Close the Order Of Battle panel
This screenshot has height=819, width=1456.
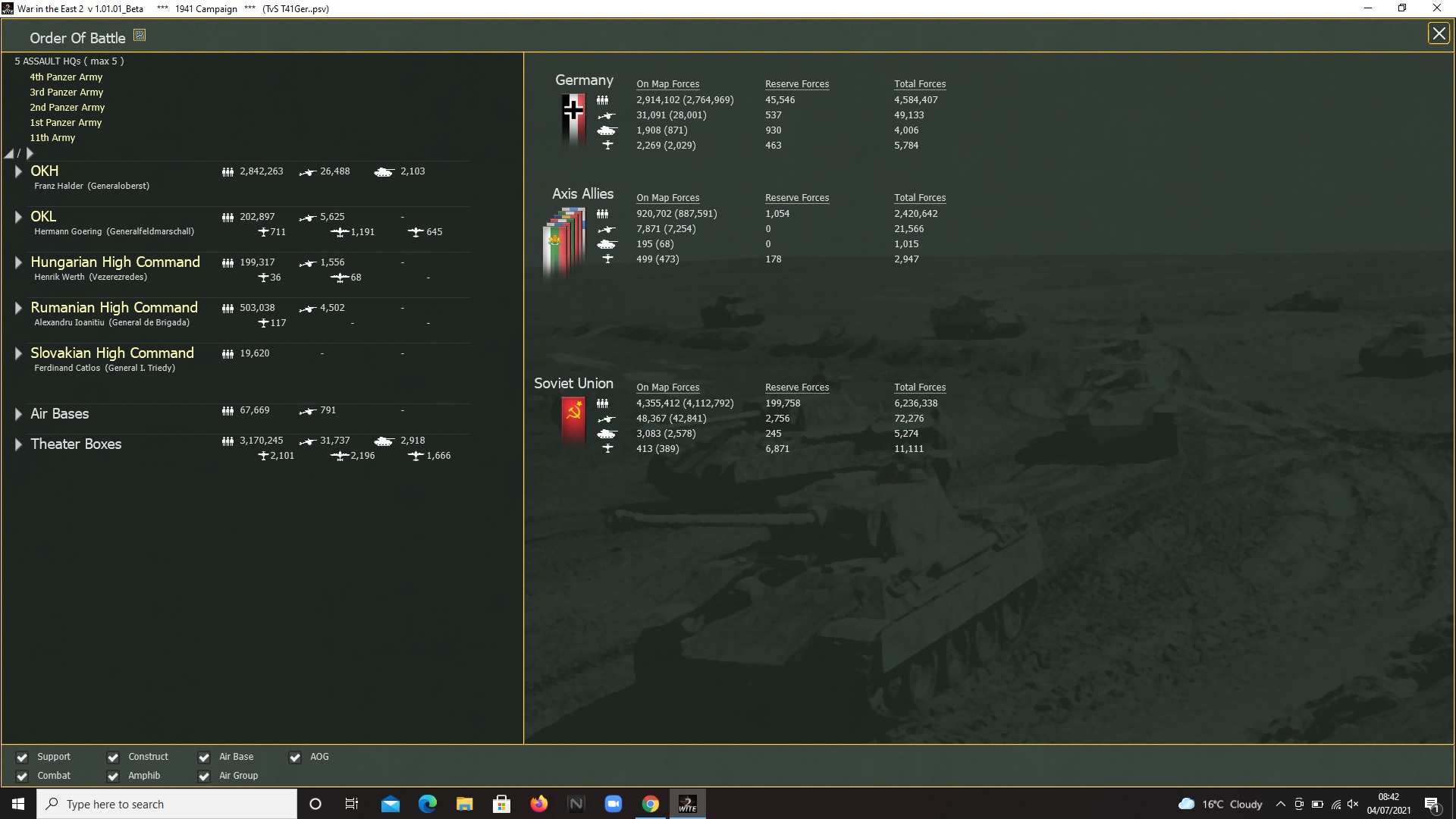pos(1439,33)
